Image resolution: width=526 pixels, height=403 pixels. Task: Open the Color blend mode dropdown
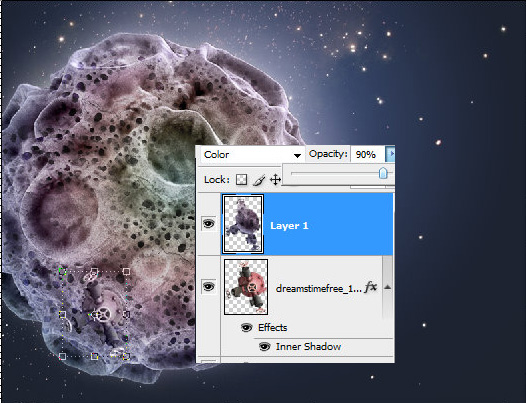[252, 155]
